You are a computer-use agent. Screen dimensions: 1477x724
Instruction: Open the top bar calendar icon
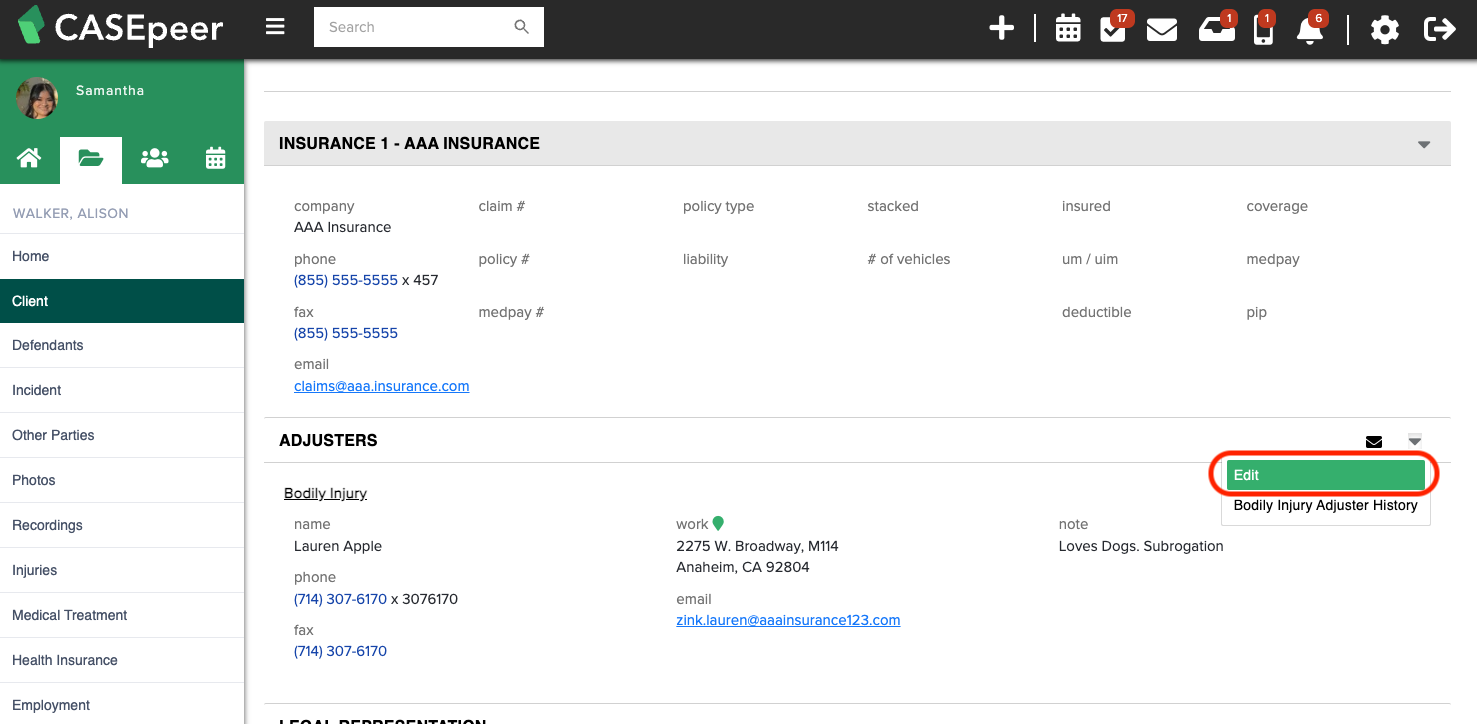(1068, 29)
